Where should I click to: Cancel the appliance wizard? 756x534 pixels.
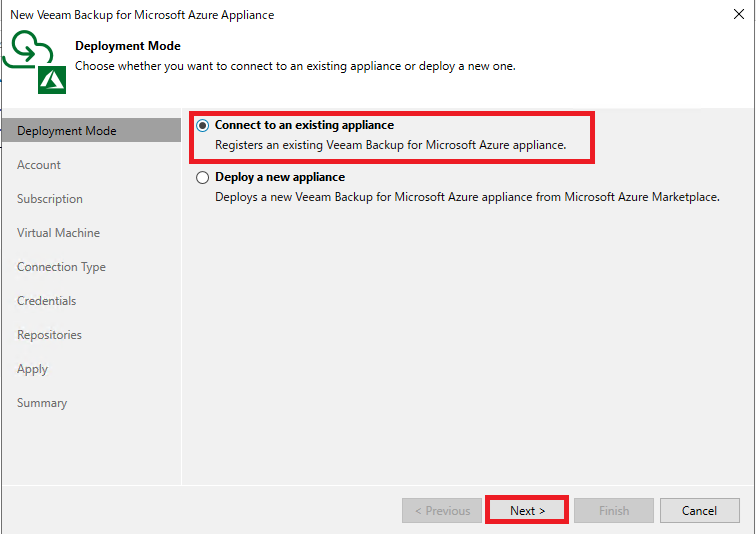[x=699, y=510]
